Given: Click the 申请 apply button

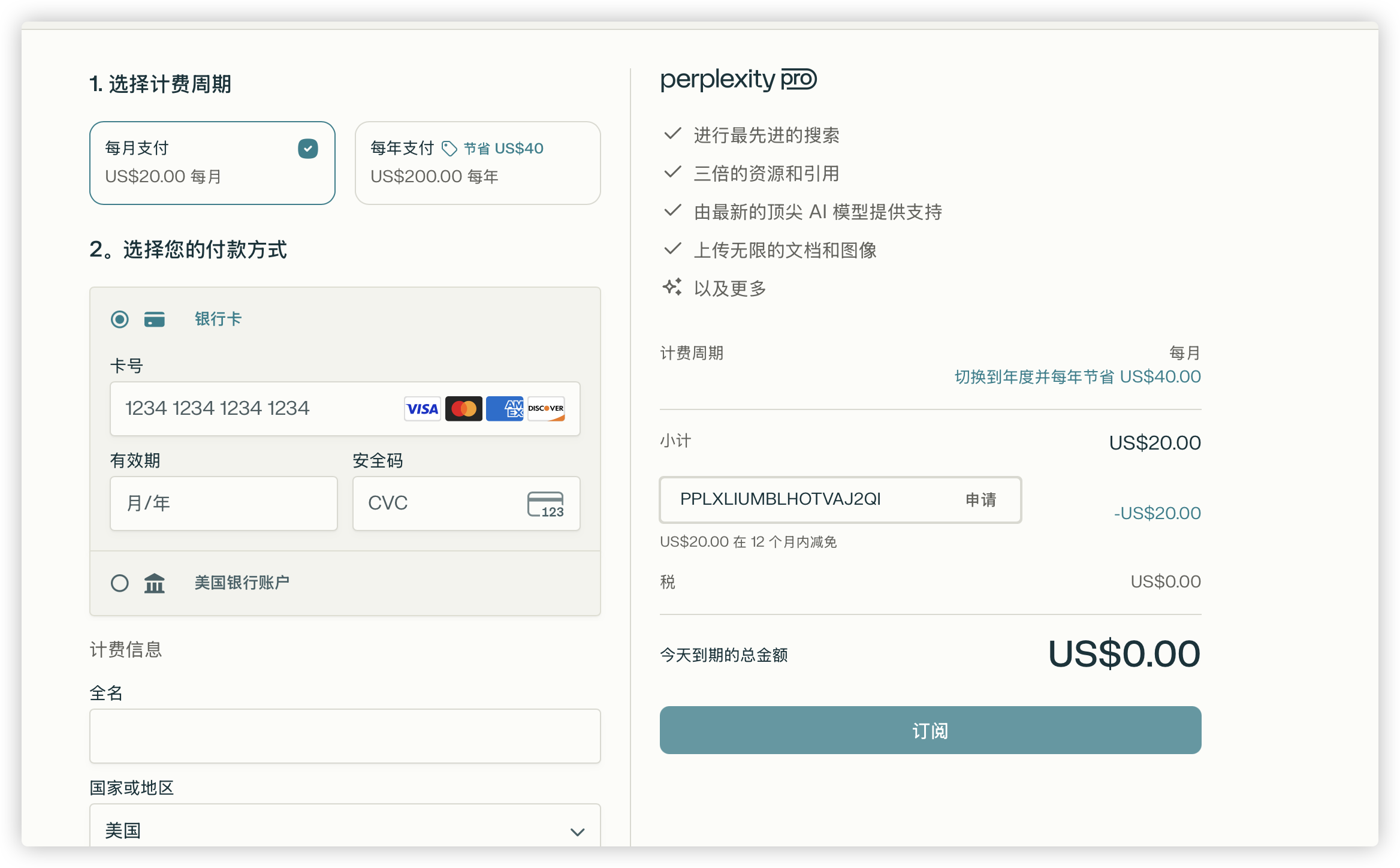Looking at the screenshot, I should (980, 500).
